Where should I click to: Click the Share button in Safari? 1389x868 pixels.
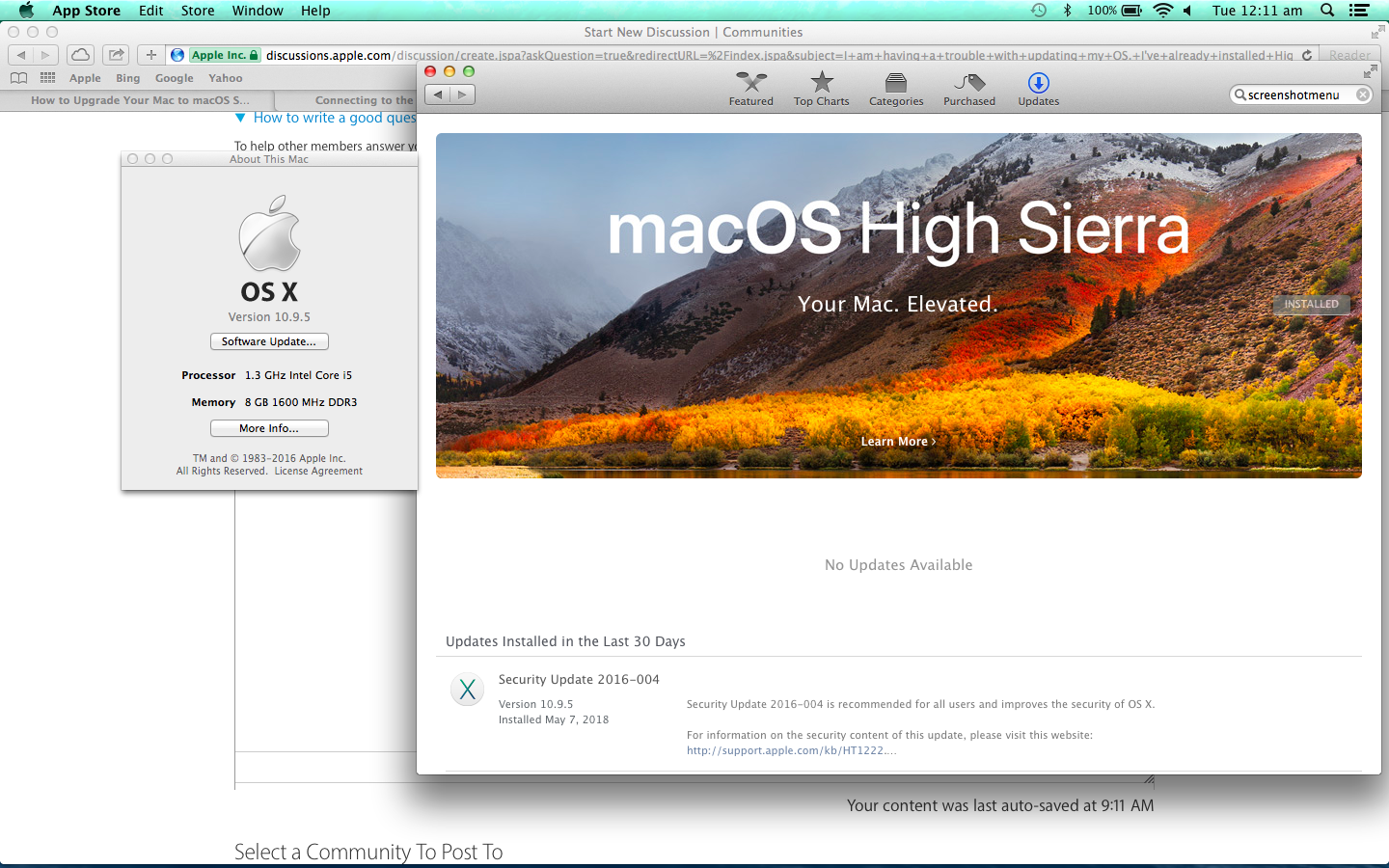[x=116, y=55]
